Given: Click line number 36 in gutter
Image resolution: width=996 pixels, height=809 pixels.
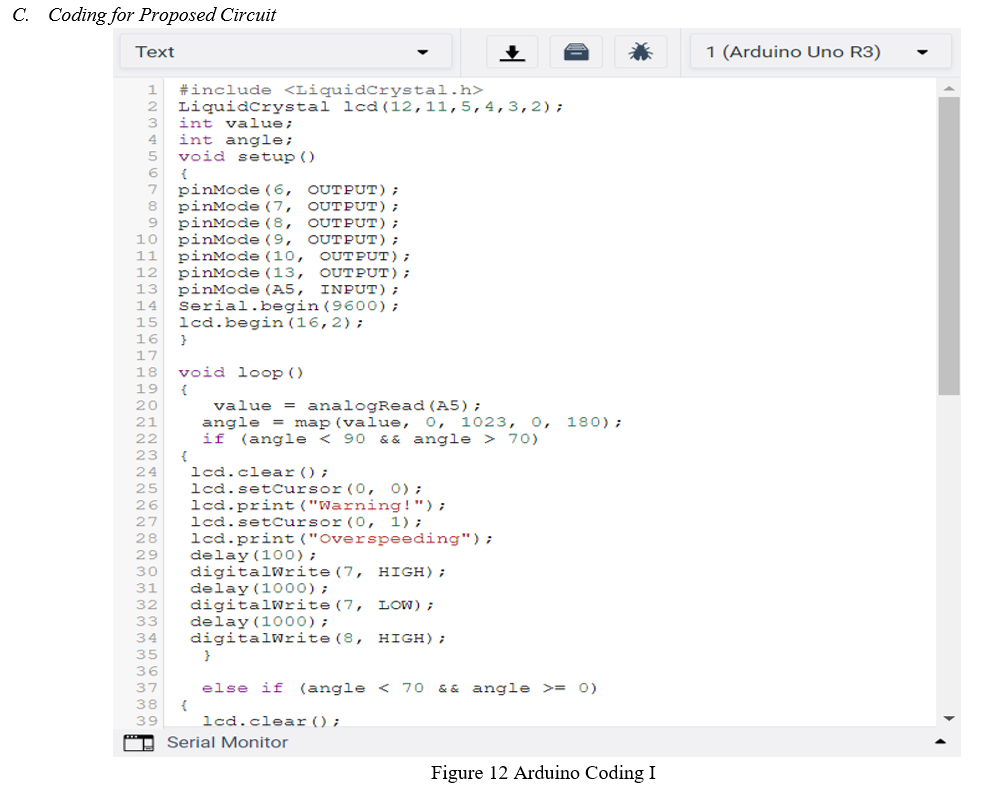Looking at the screenshot, I should pyautogui.click(x=147, y=671).
